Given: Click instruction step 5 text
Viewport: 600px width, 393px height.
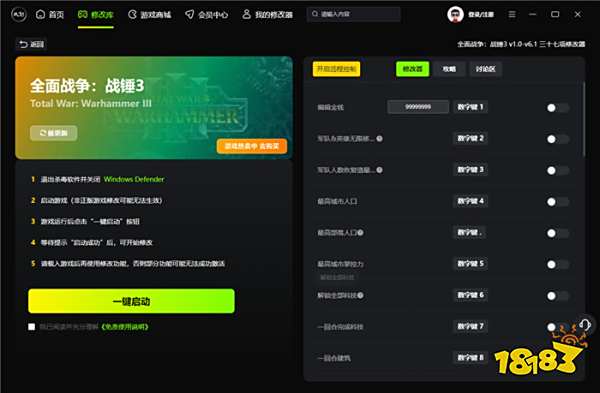Looking at the screenshot, I should point(133,264).
